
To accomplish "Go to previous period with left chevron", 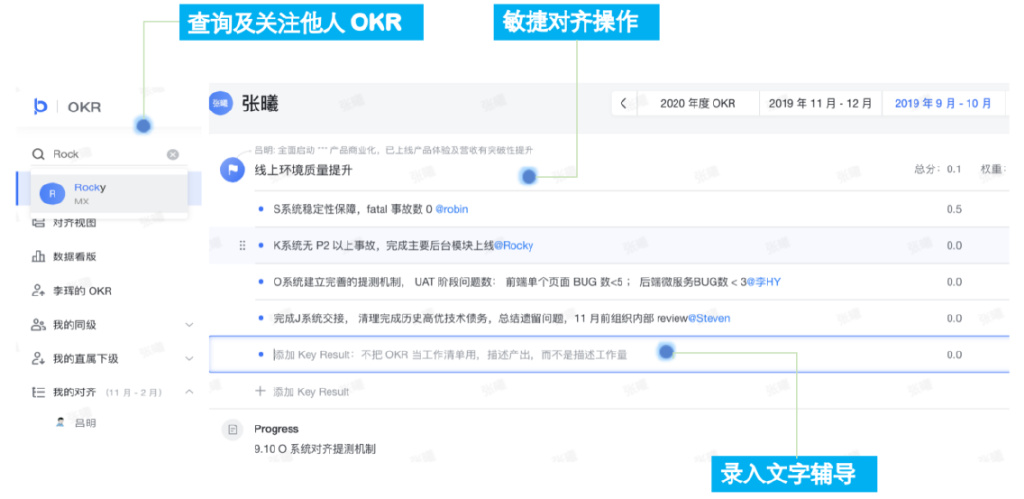I will pyautogui.click(x=624, y=103).
